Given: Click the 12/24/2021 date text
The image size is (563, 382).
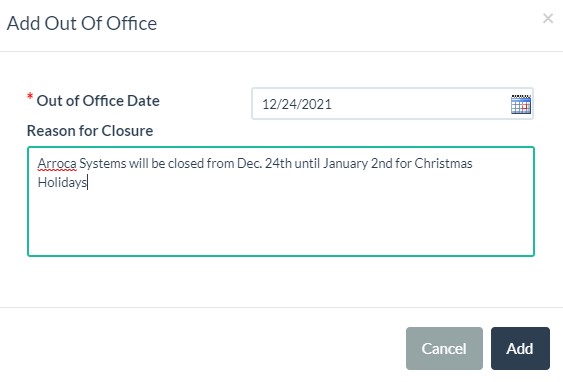Looking at the screenshot, I should (x=297, y=104).
